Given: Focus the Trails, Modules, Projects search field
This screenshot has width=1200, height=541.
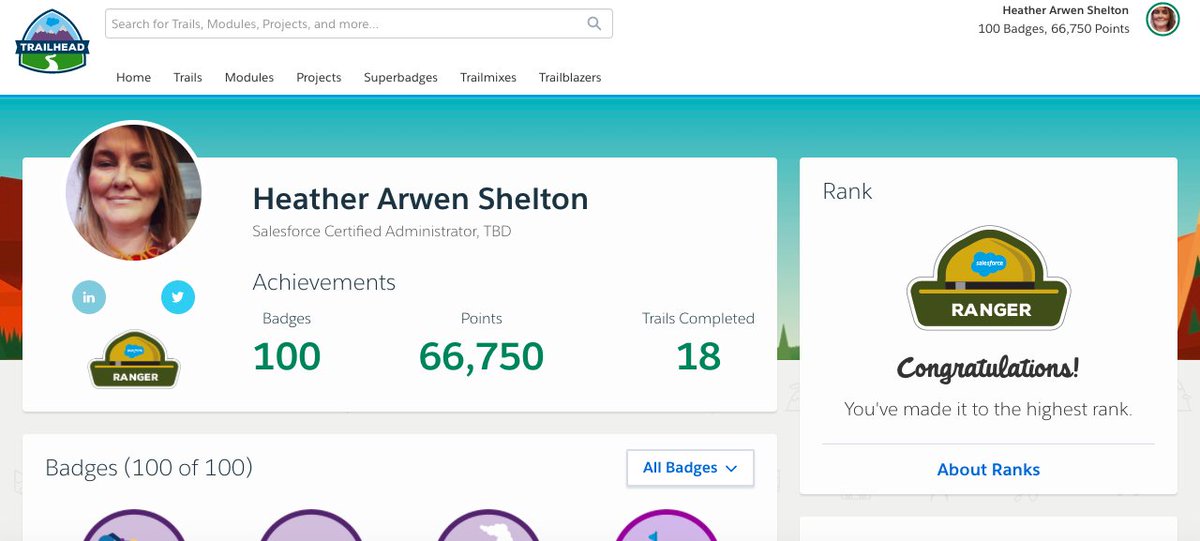Looking at the screenshot, I should 358,23.
